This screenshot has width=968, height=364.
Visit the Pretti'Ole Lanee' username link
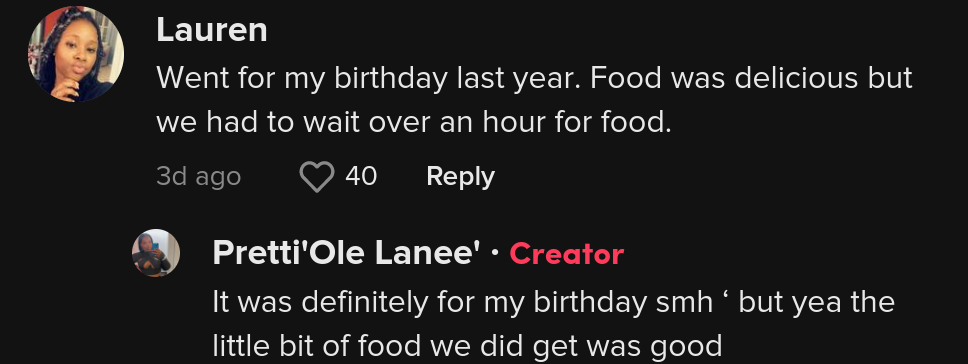pos(346,253)
